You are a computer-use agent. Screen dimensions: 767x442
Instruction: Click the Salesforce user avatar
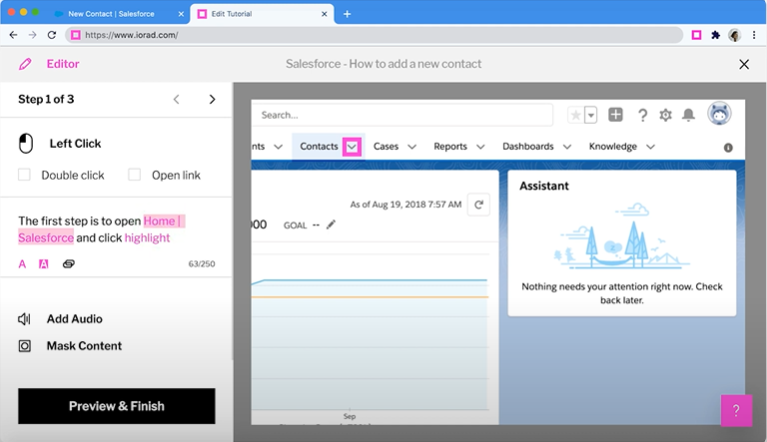click(719, 113)
